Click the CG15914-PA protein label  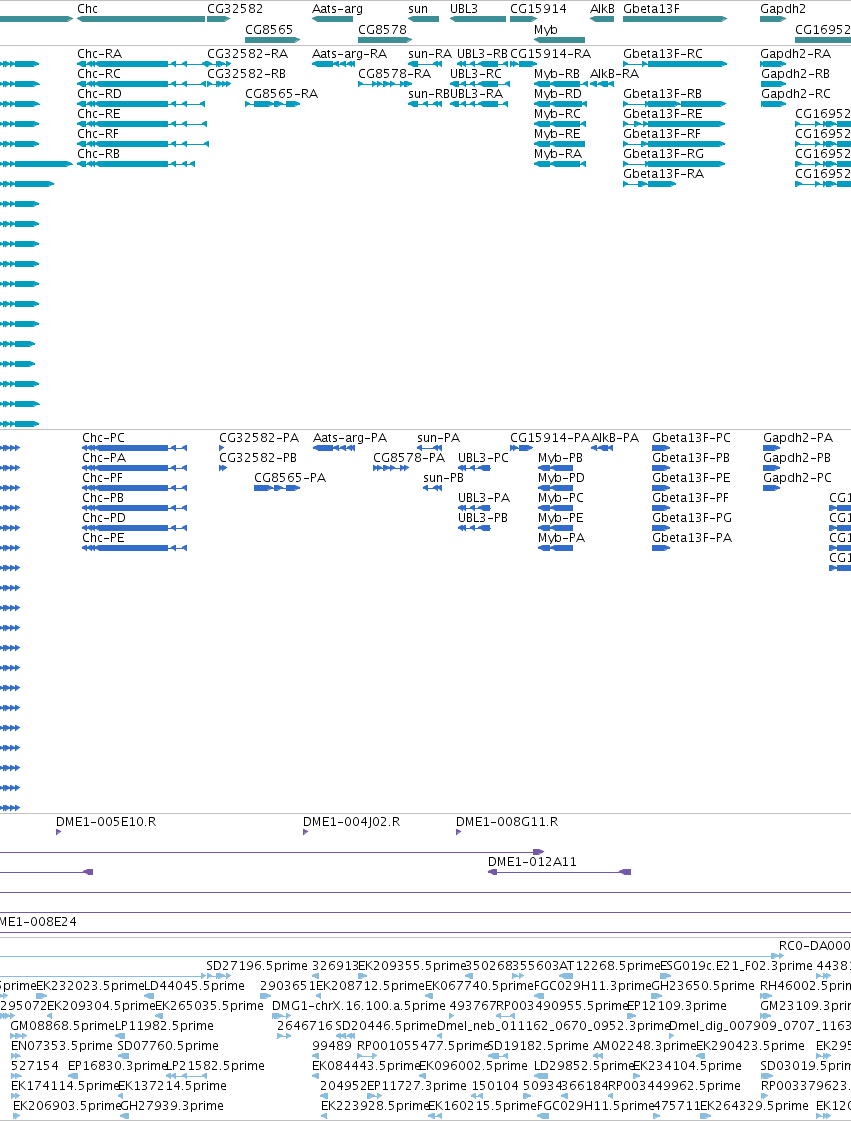click(550, 438)
